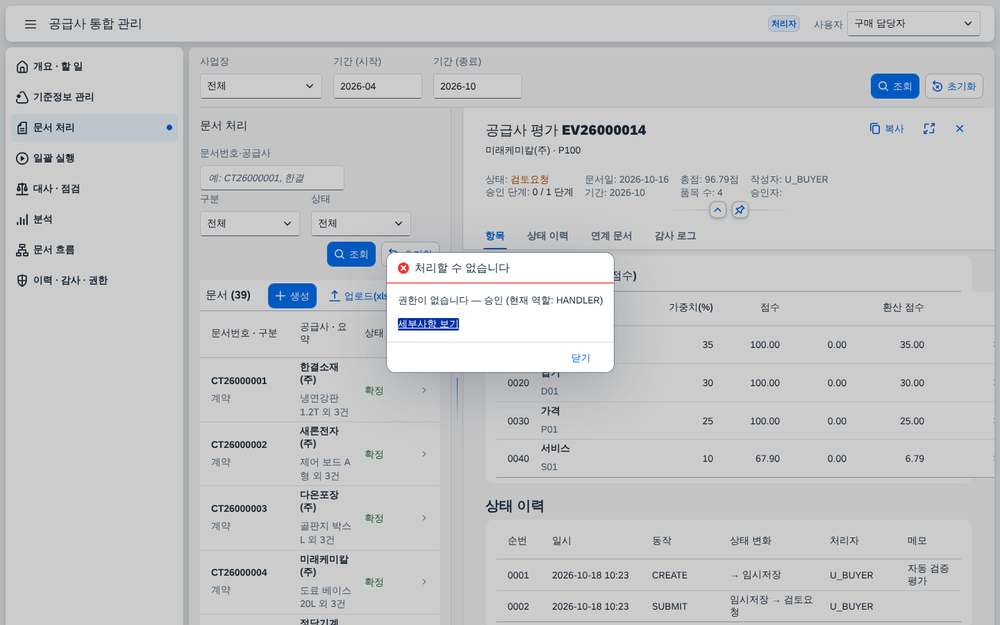Click item row 0040 서비스
Viewport: 1000px width, 625px height.
tap(745, 459)
